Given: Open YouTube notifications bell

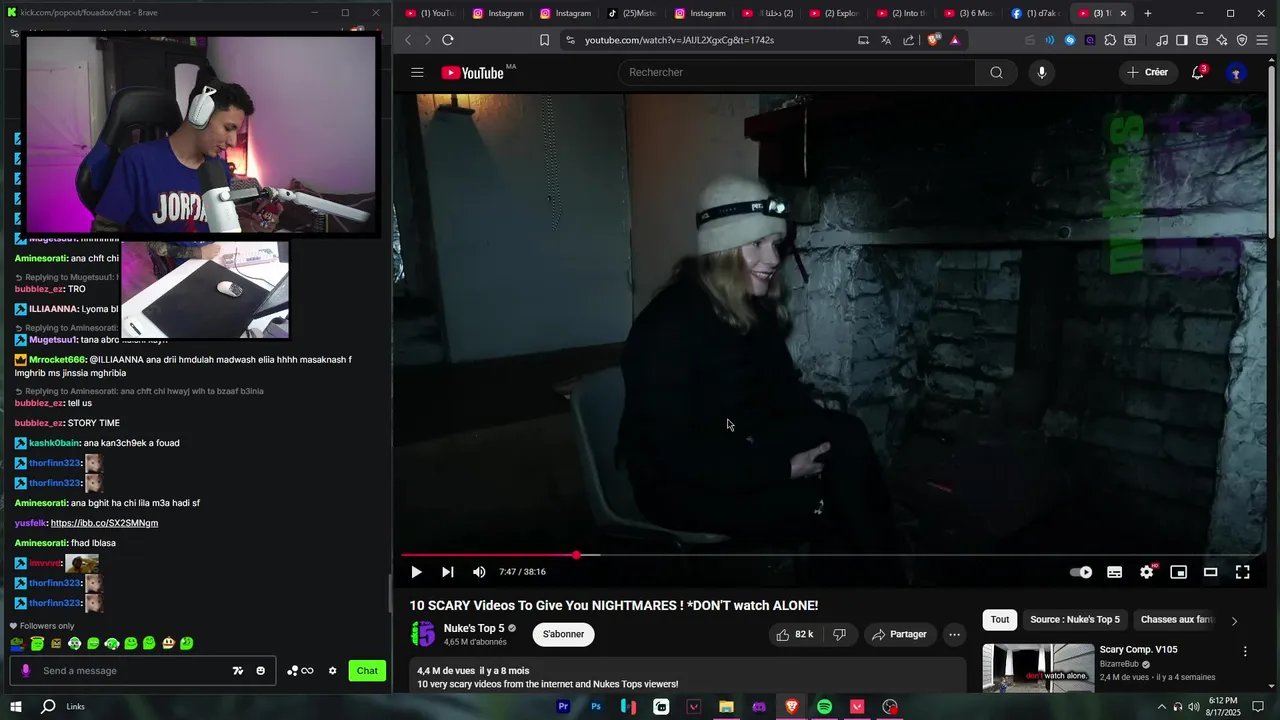Looking at the screenshot, I should coord(1197,72).
